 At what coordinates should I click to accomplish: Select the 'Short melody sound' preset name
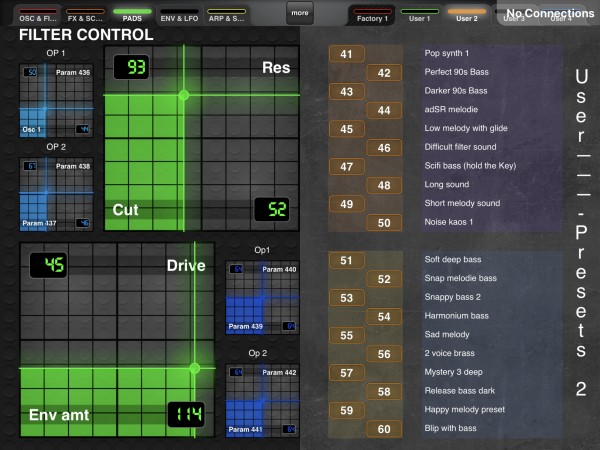462,203
